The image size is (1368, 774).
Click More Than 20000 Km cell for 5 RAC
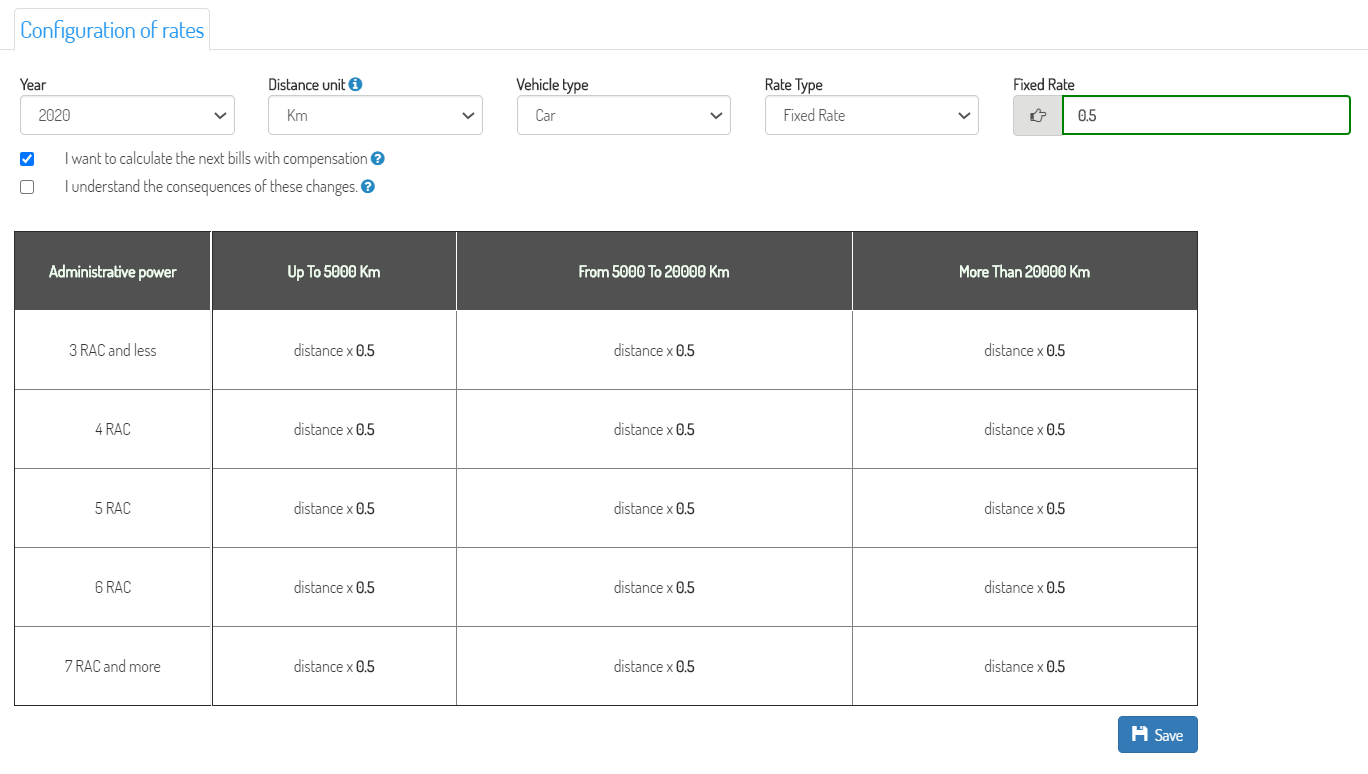(1025, 508)
